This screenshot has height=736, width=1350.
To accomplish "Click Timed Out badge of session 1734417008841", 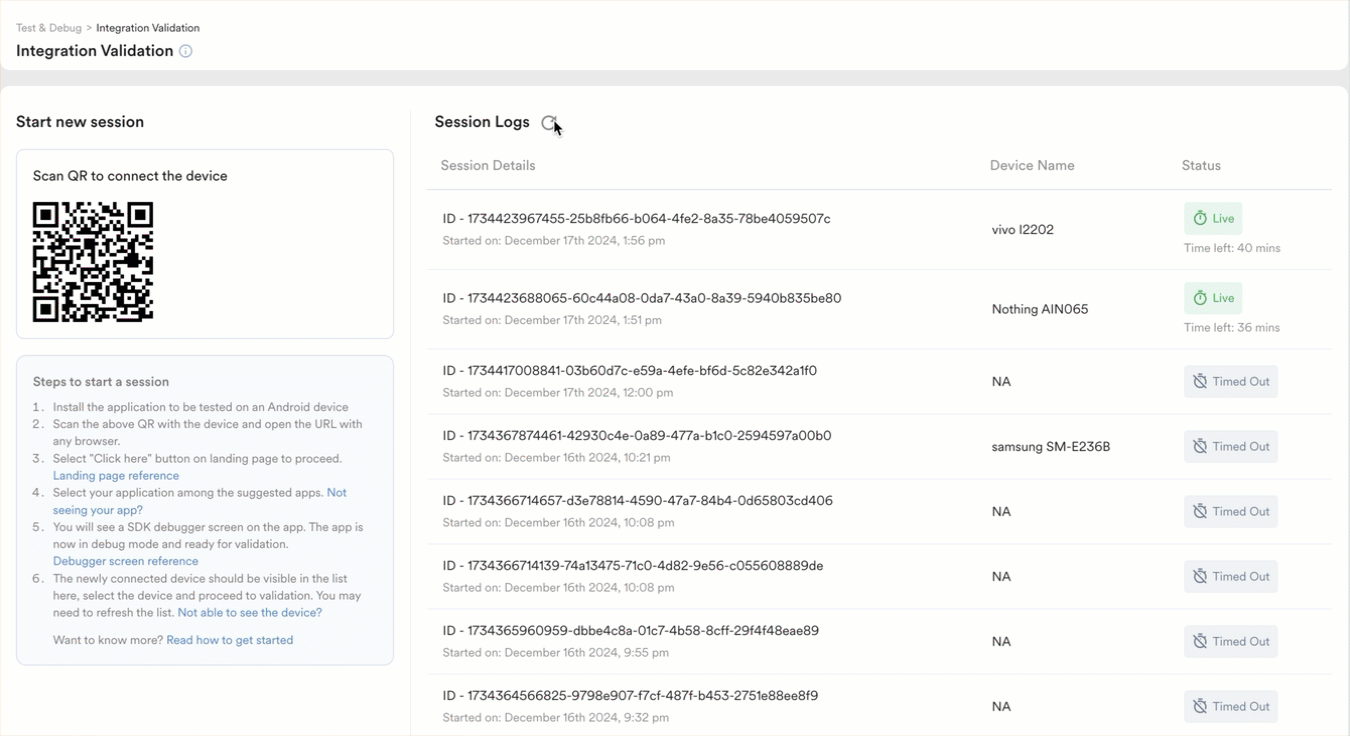I will click(1231, 381).
